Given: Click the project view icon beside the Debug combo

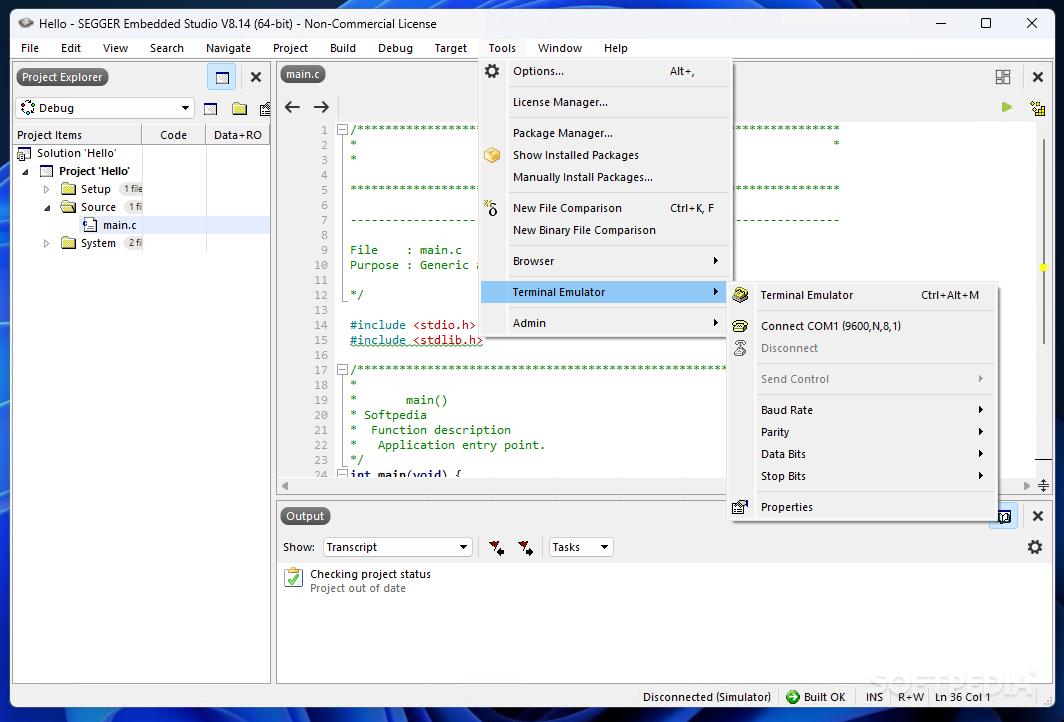Looking at the screenshot, I should [x=210, y=109].
